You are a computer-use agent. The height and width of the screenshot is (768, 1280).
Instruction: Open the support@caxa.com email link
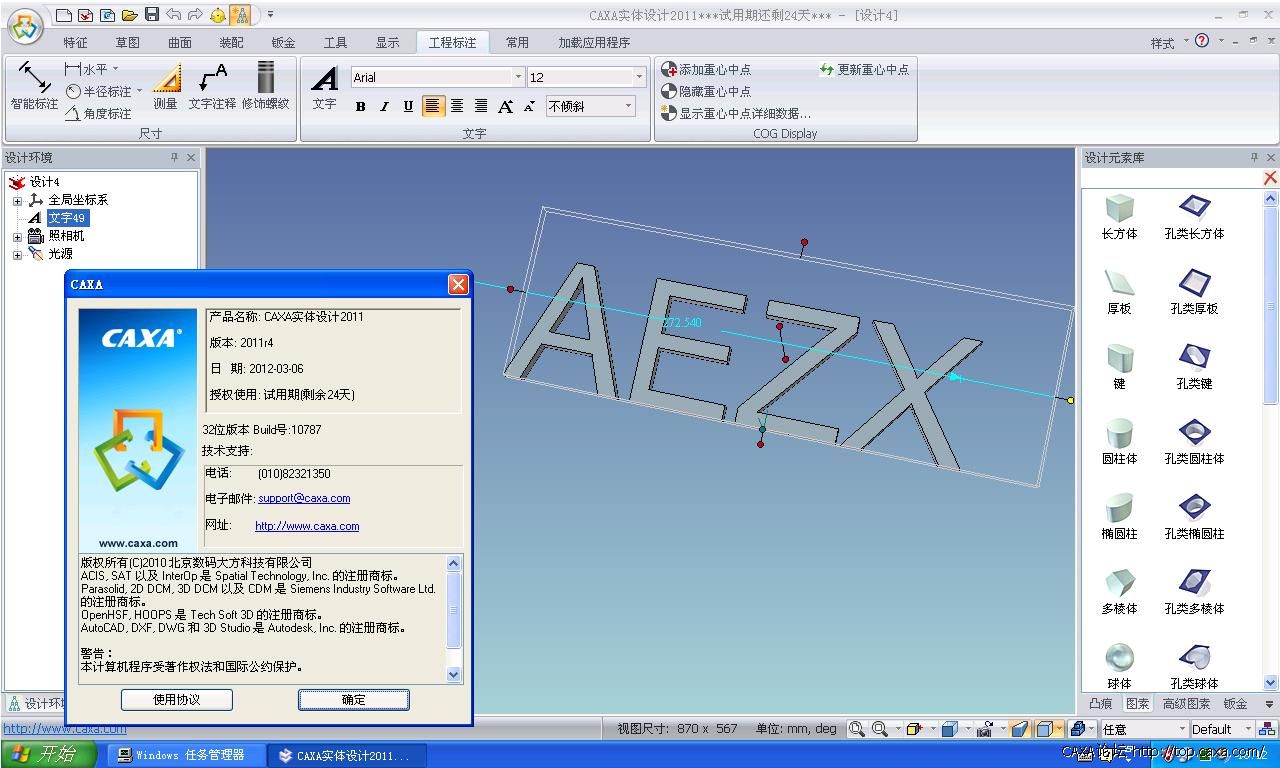click(x=304, y=498)
